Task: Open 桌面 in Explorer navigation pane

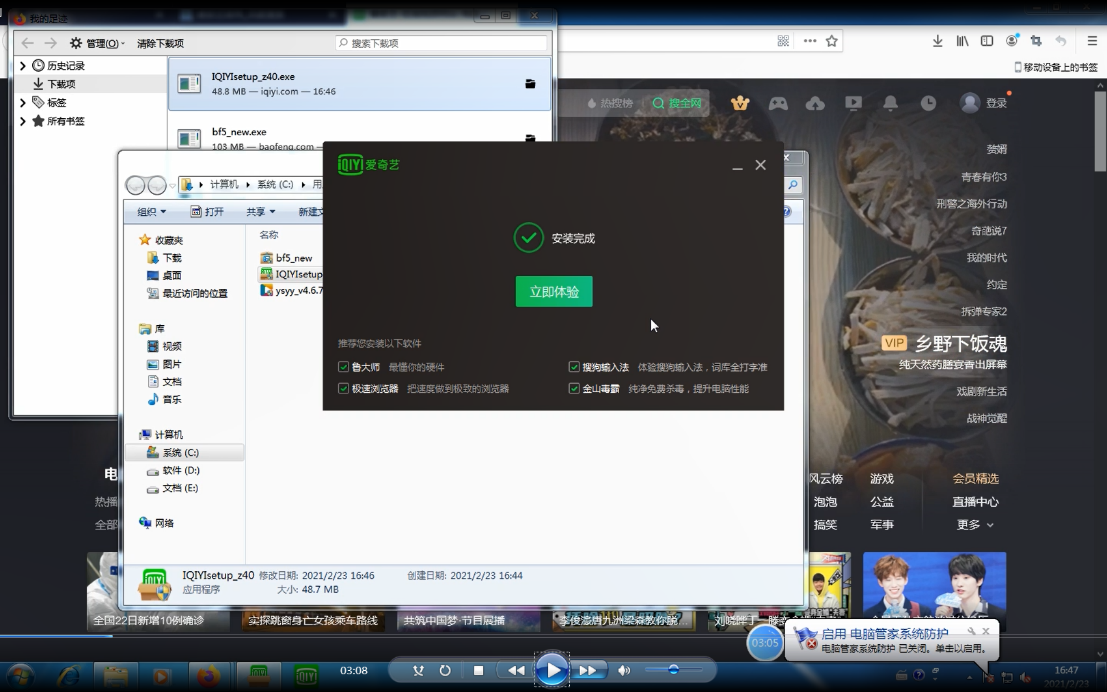Action: pos(164,275)
